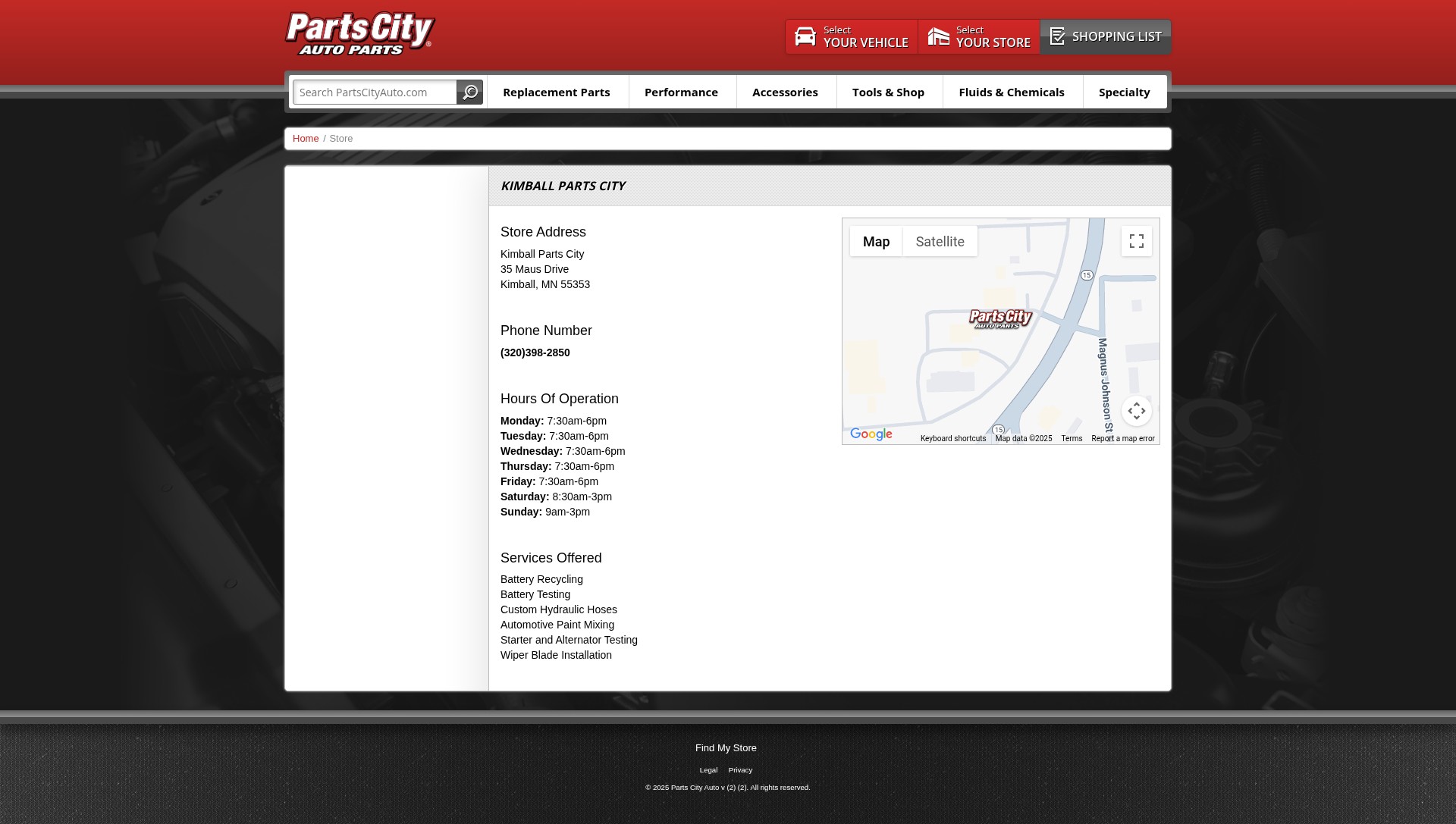
Task: Click the Map data ©2025 attribution text
Action: coord(1024,438)
